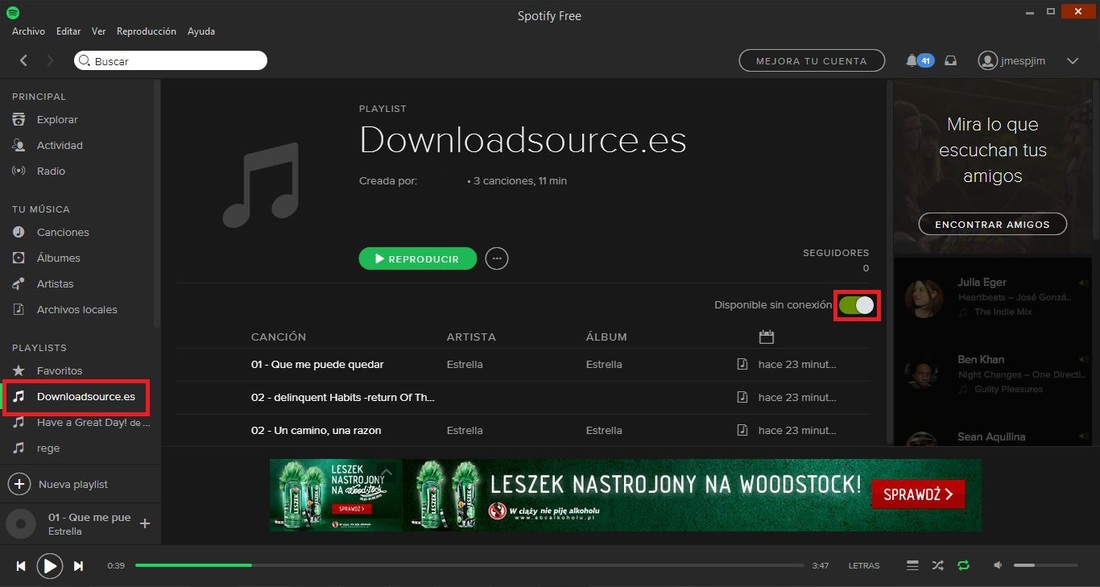Sort by the ARTISTA column header
The image size is (1100, 587).
471,337
